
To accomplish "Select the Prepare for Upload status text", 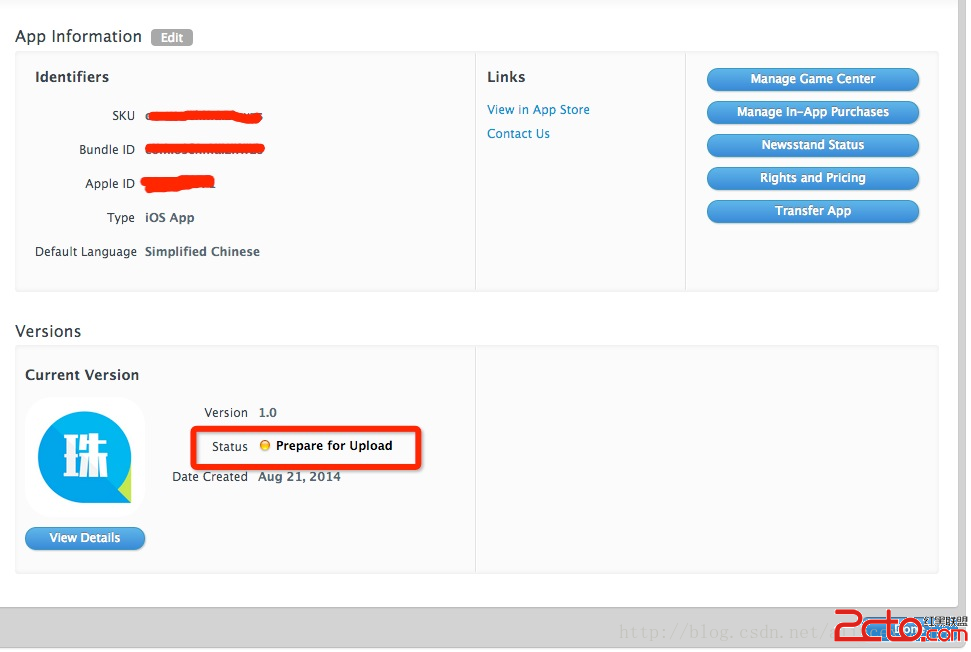I will (x=334, y=446).
